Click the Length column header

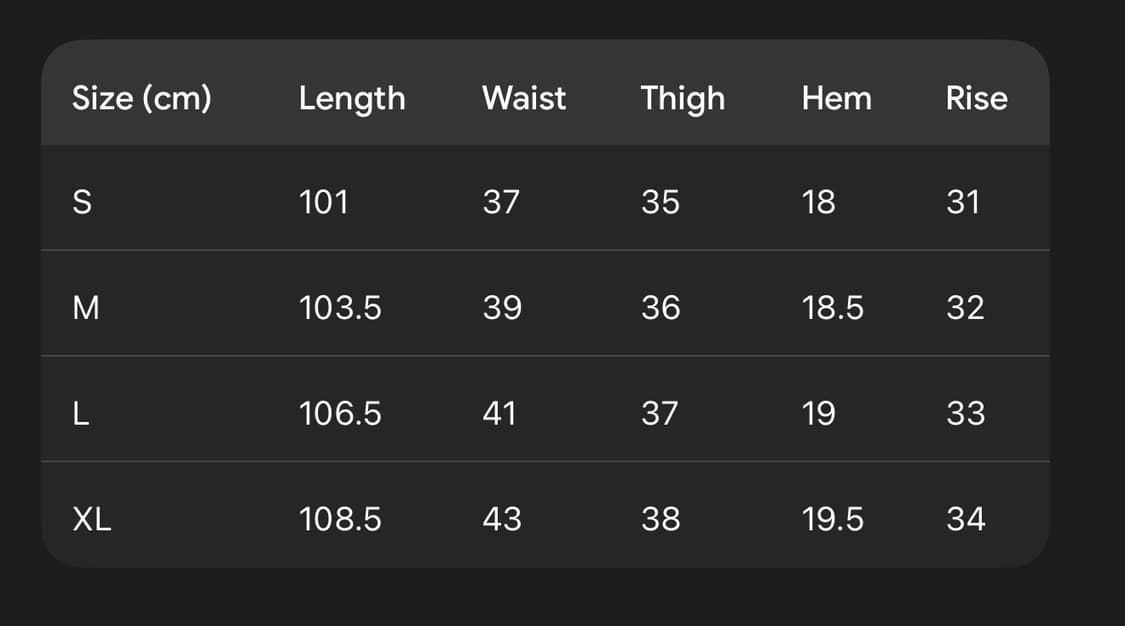tap(352, 98)
